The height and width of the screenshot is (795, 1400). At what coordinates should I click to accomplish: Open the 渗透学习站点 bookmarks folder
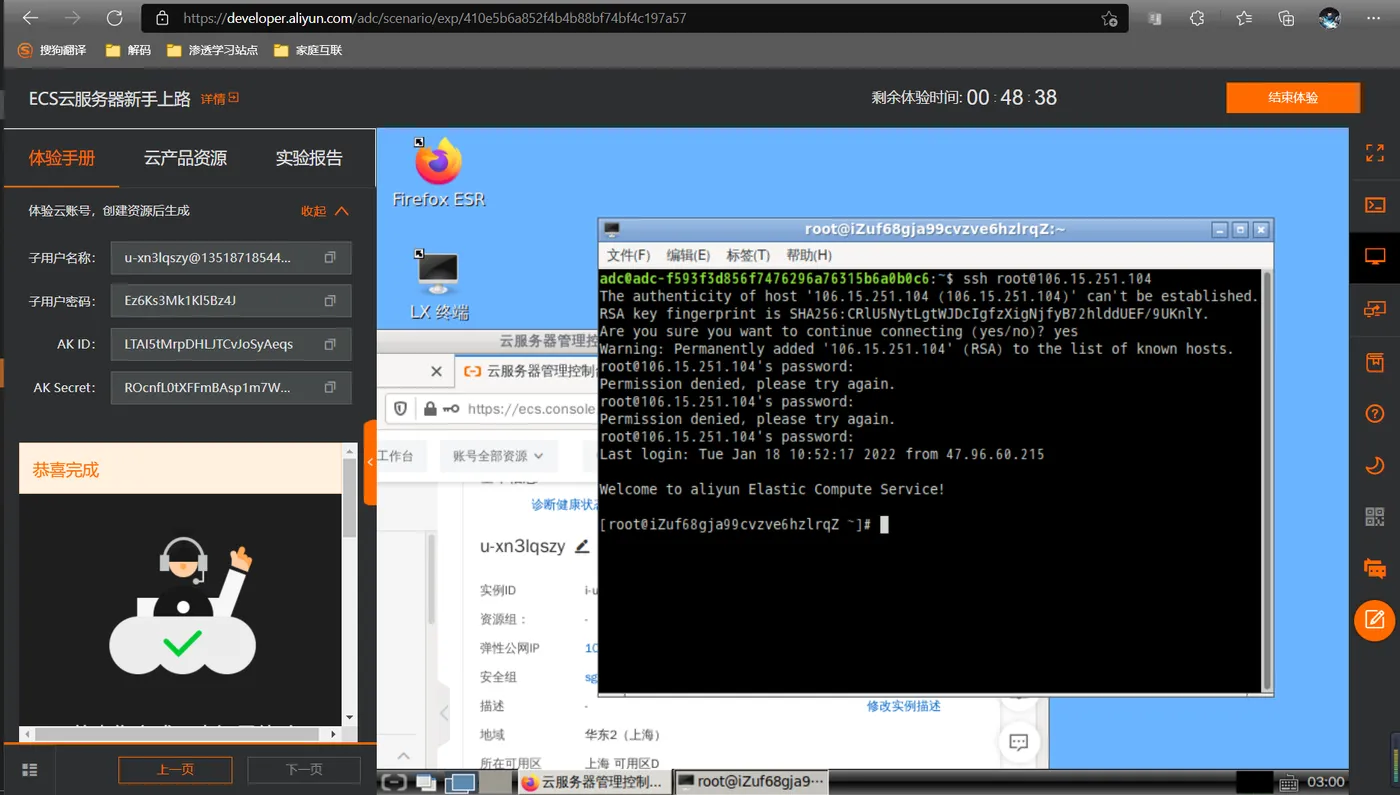(212, 50)
